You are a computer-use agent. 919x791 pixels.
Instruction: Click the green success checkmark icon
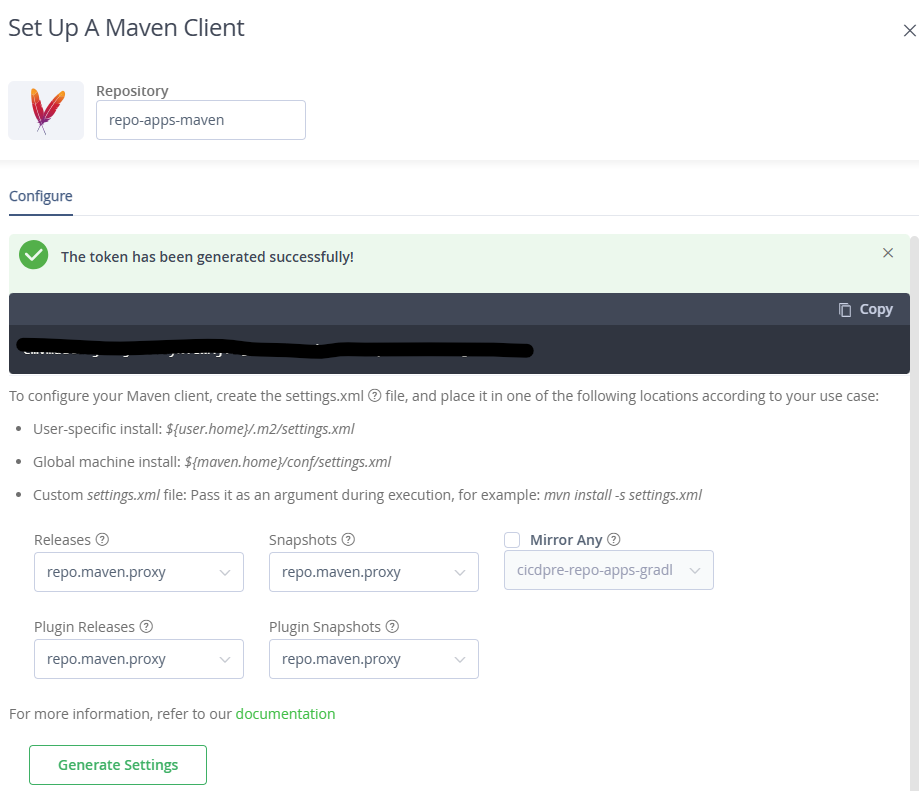pos(34,255)
